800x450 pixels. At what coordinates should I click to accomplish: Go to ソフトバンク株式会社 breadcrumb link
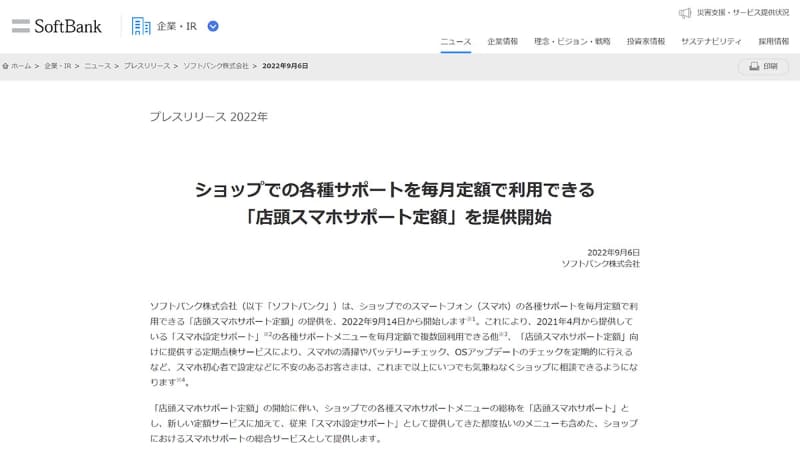click(216, 66)
